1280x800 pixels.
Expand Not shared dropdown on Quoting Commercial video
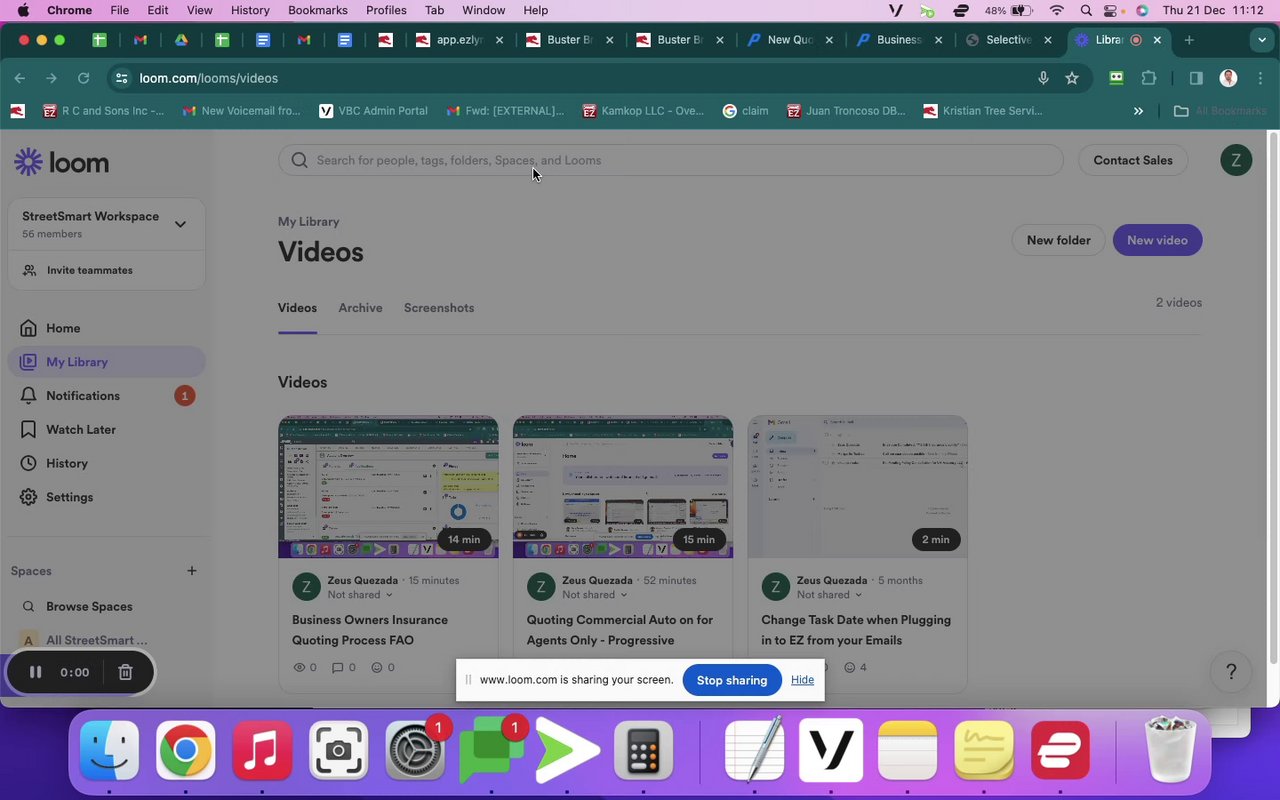(x=595, y=595)
